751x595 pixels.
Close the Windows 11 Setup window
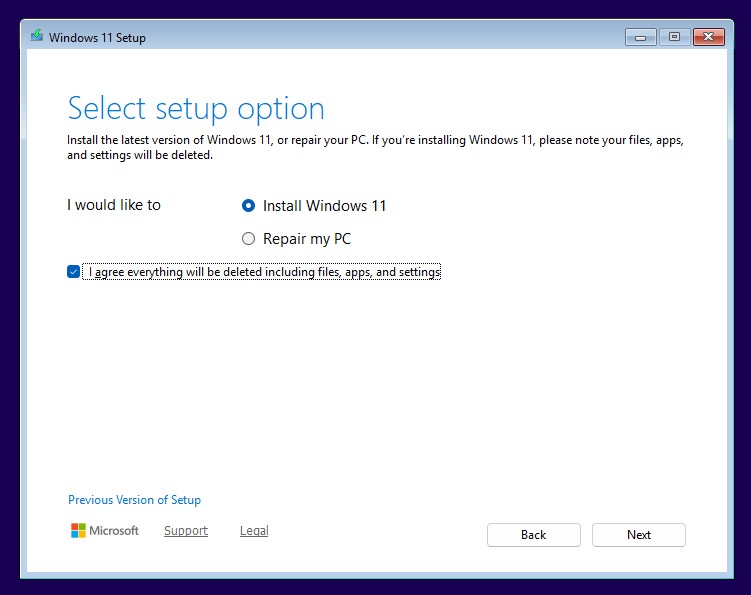click(x=709, y=37)
